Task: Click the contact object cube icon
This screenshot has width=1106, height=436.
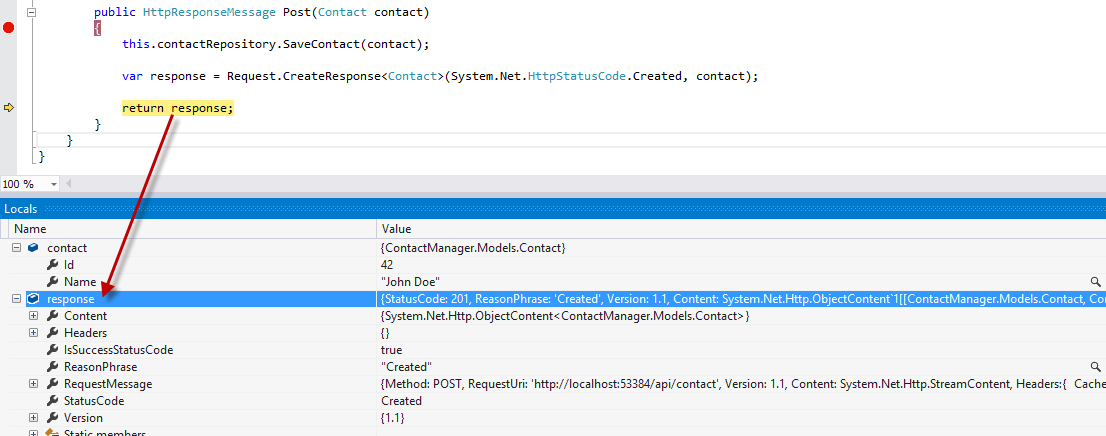Action: pyautogui.click(x=33, y=248)
